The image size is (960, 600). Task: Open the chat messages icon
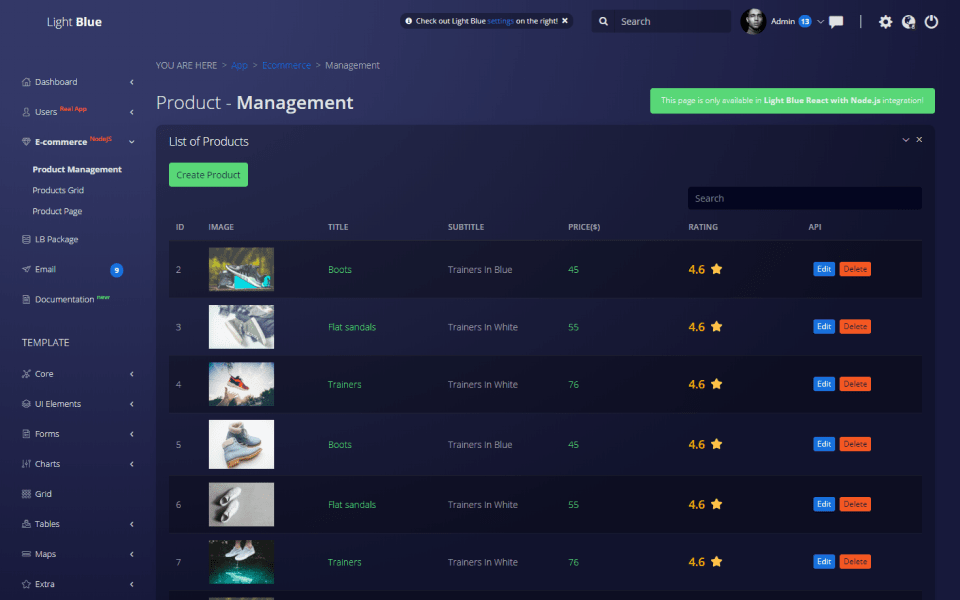836,22
